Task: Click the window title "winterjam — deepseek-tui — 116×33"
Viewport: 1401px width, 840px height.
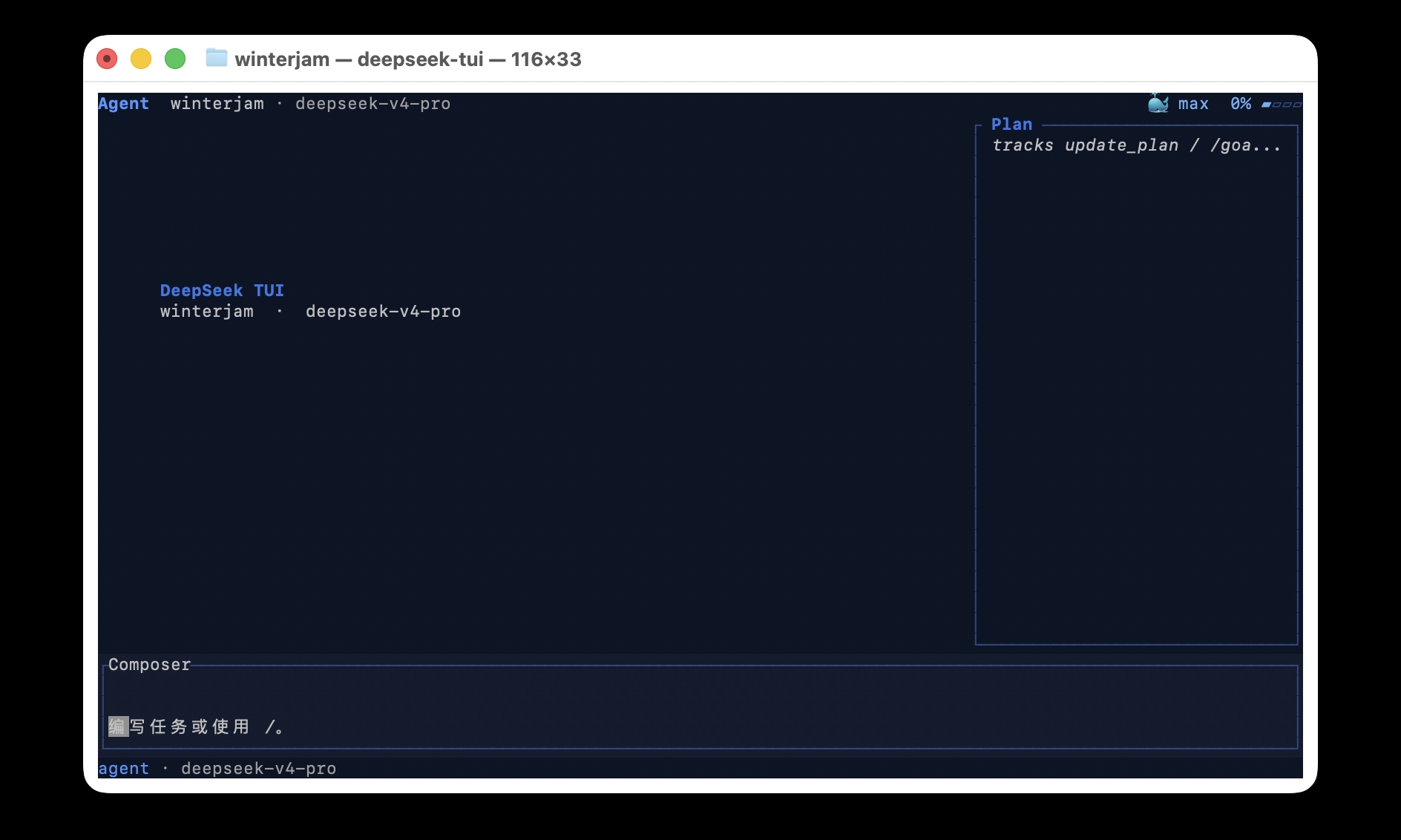Action: coord(408,59)
